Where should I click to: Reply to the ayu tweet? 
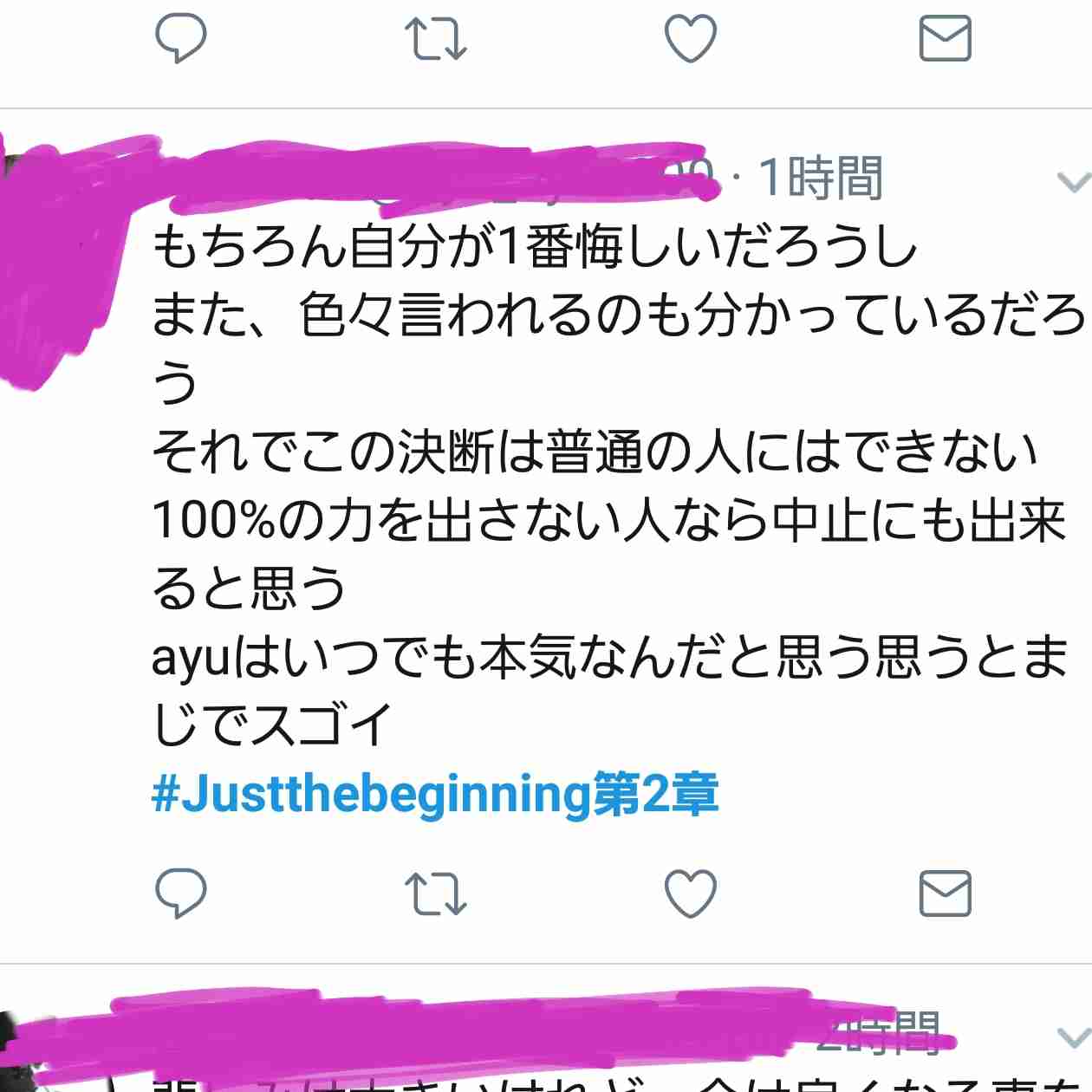point(180,894)
